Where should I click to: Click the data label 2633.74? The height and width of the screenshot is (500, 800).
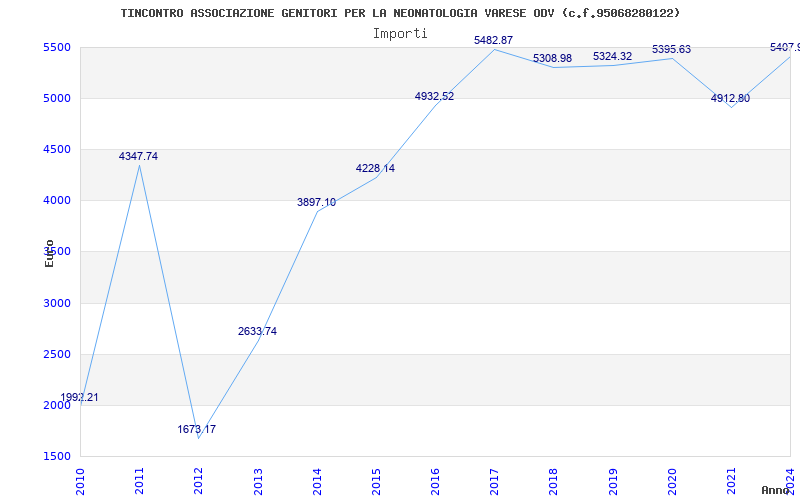[x=257, y=331]
